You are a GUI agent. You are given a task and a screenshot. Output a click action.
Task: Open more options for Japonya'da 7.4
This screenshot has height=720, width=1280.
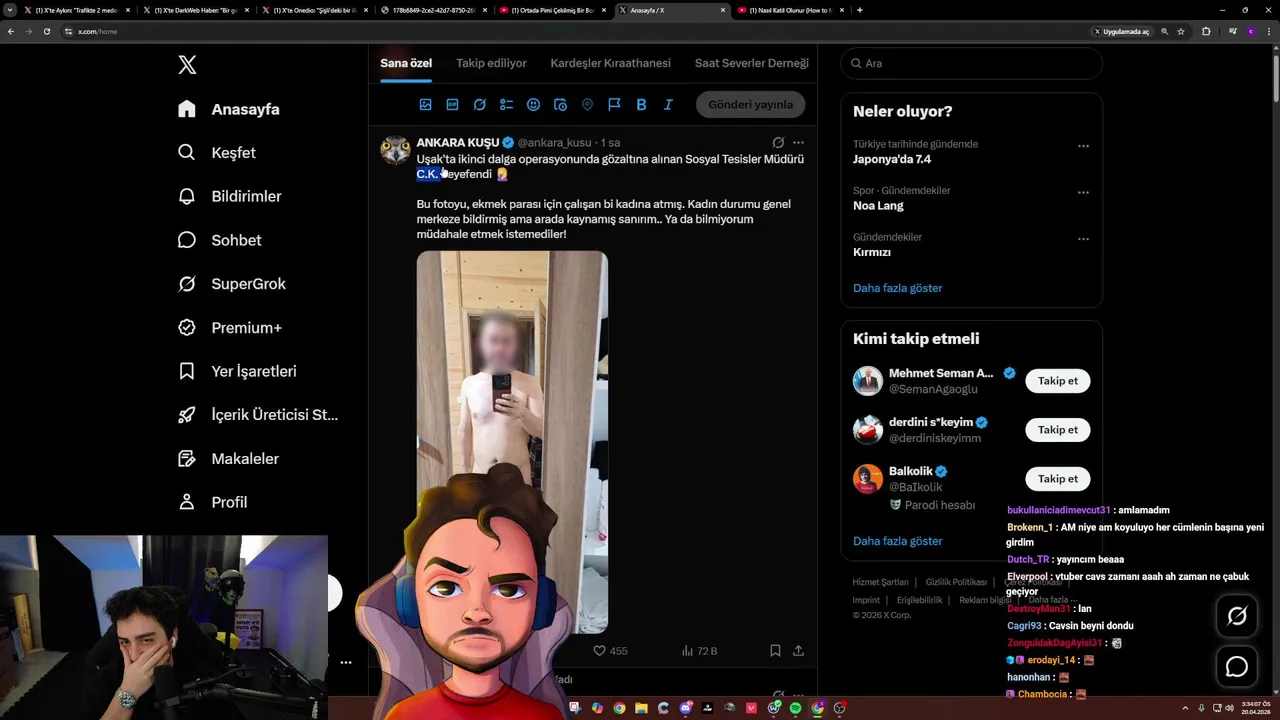1083,146
